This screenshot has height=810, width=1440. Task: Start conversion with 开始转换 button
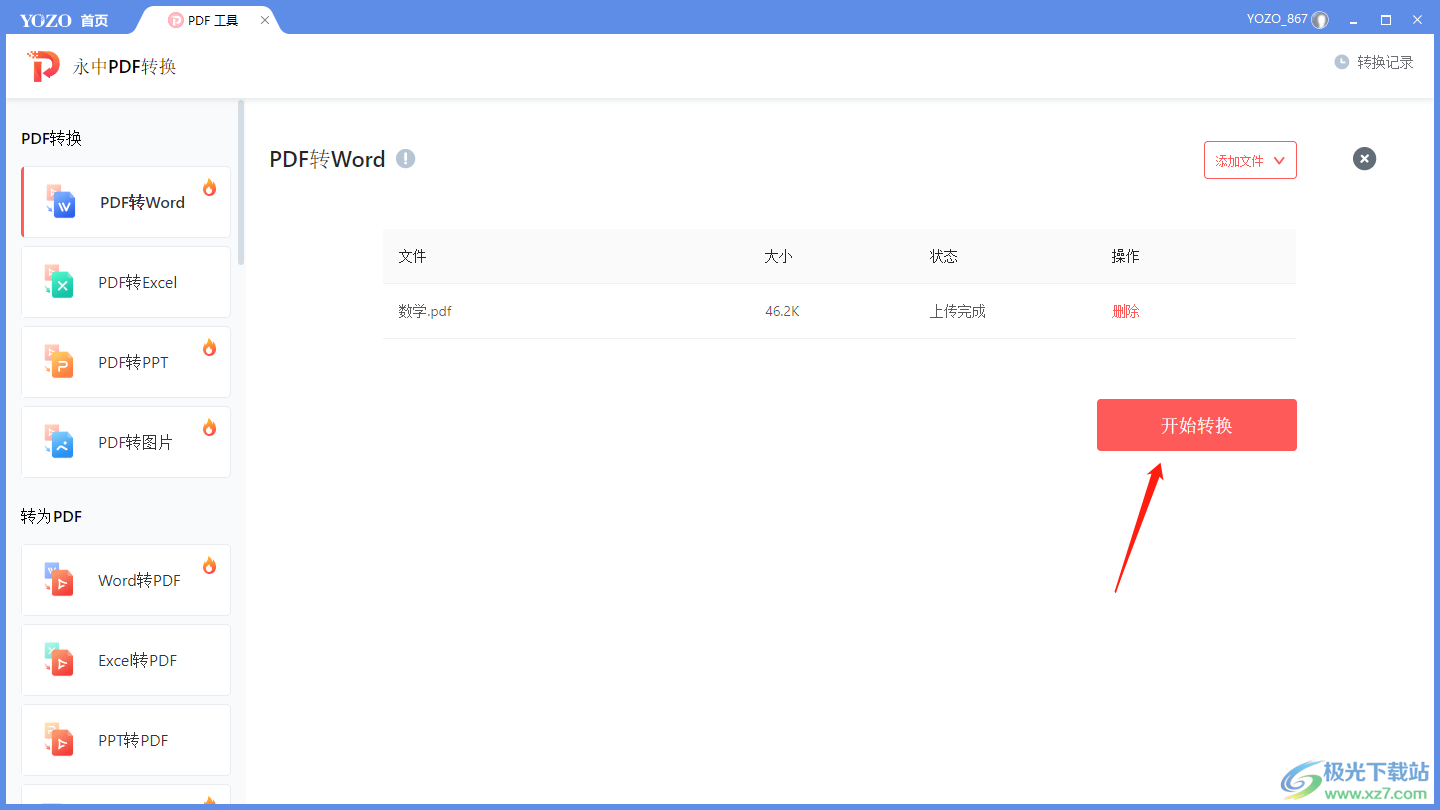pos(1197,425)
